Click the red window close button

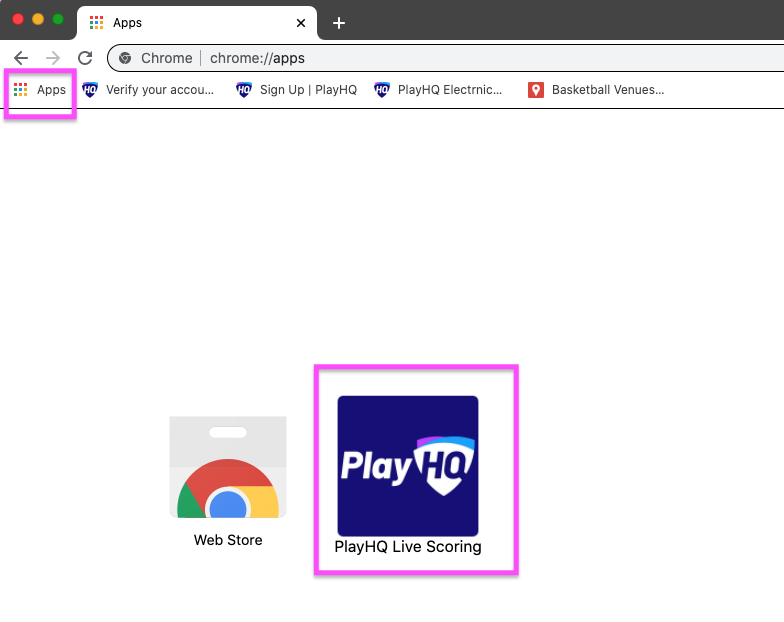click(x=18, y=19)
